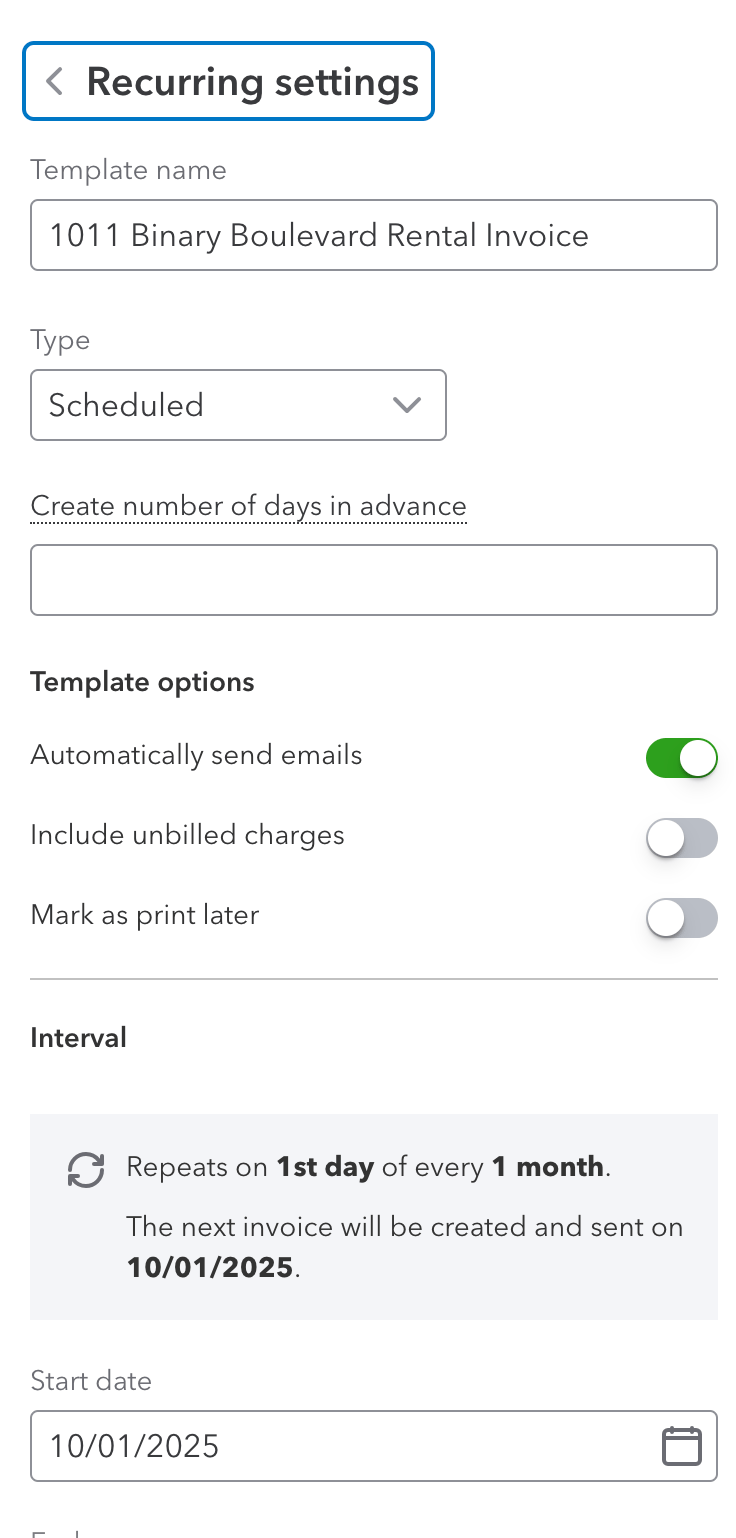736x1538 pixels.
Task: Click the repeat arrows icon in Interval box
Action: 86,1169
